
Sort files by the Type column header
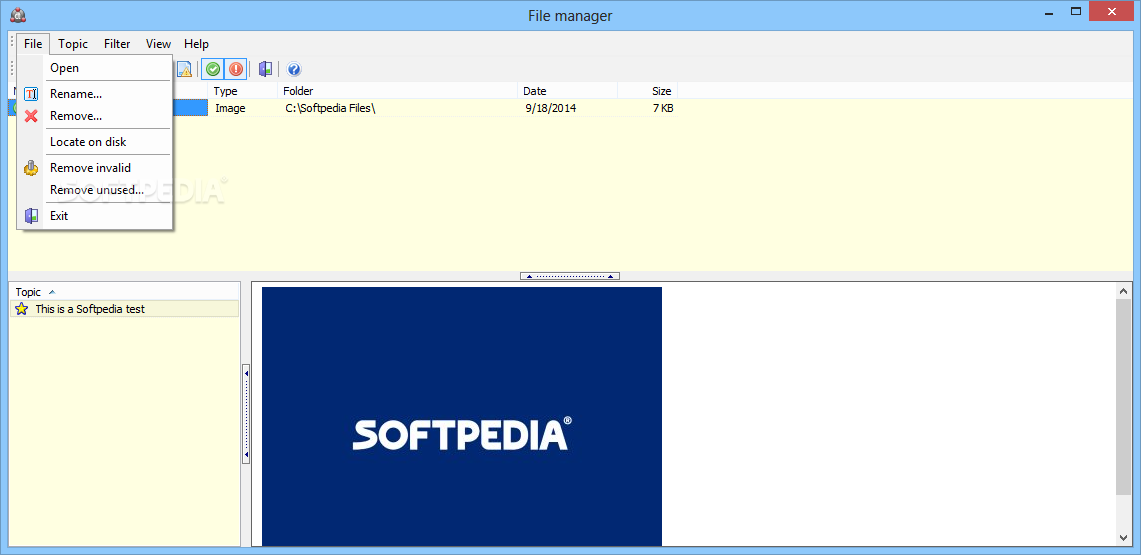[x=242, y=91]
